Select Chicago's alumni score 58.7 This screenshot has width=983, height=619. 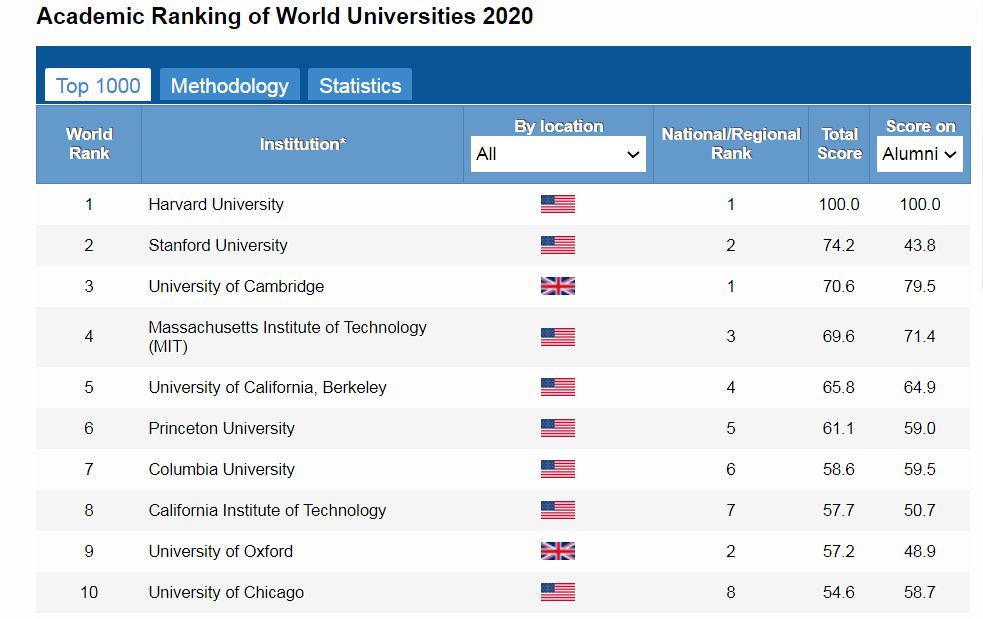click(920, 592)
